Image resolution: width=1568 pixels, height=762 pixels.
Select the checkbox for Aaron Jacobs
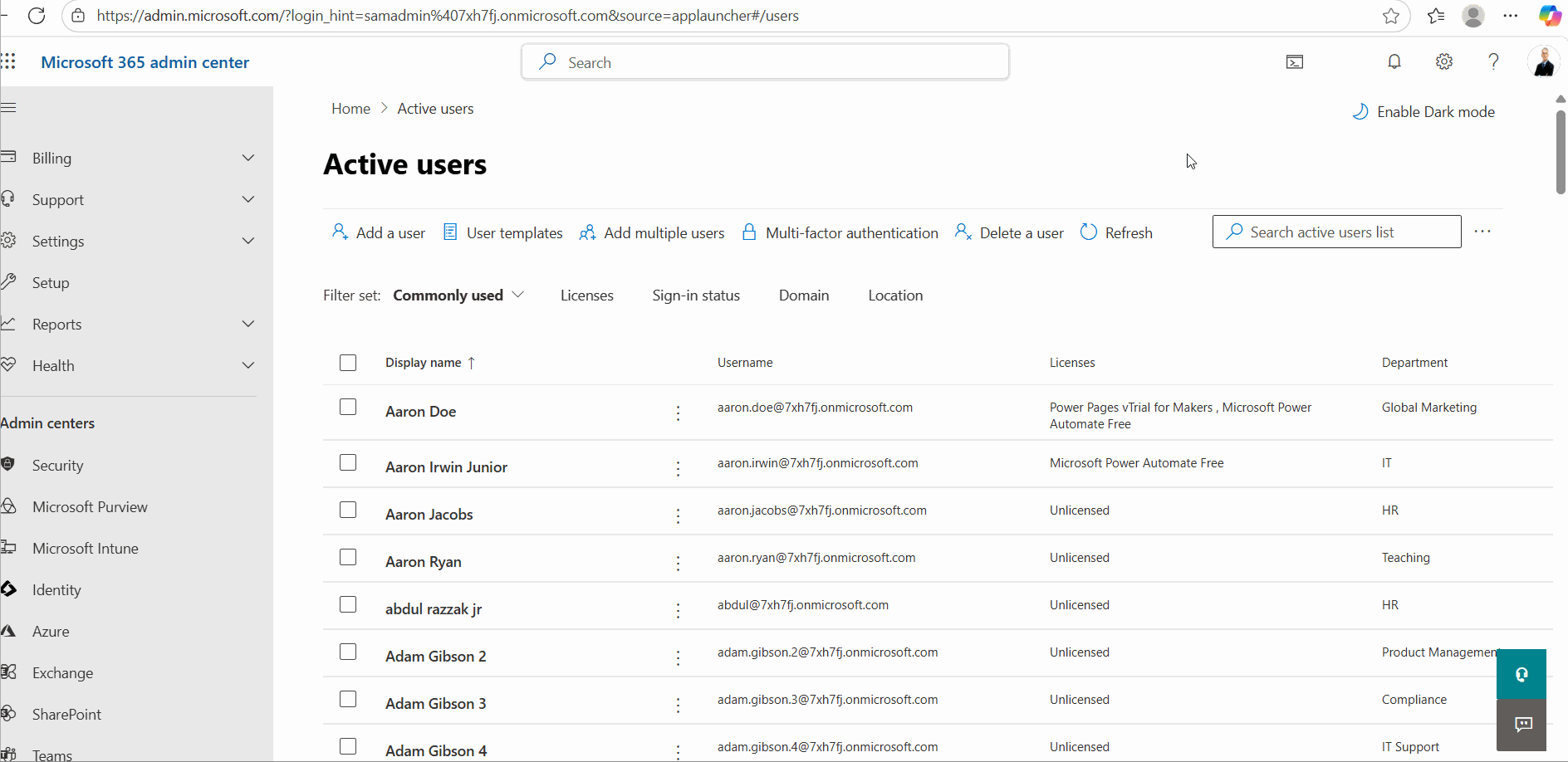coord(348,510)
